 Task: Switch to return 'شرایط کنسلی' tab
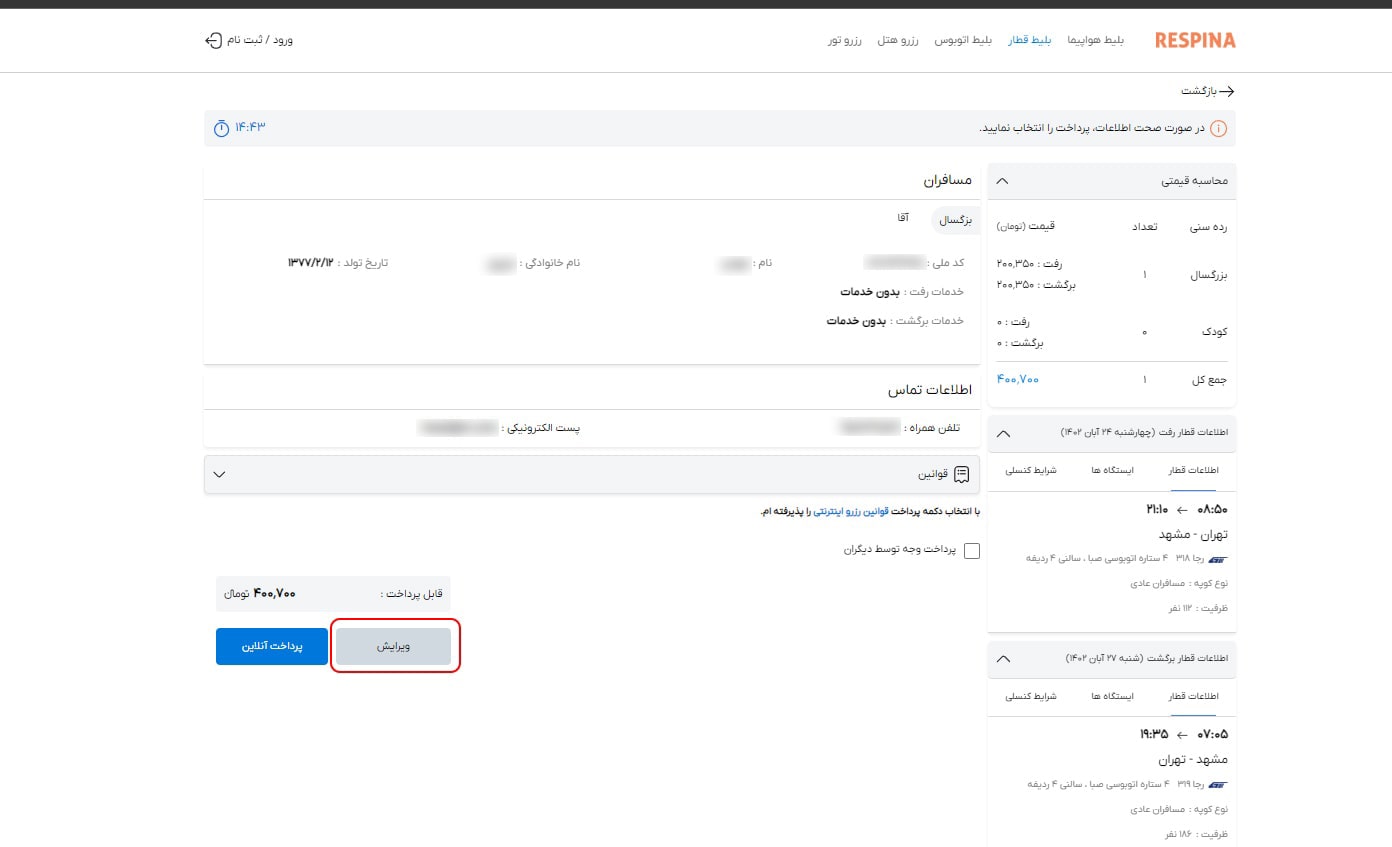[x=1030, y=696]
